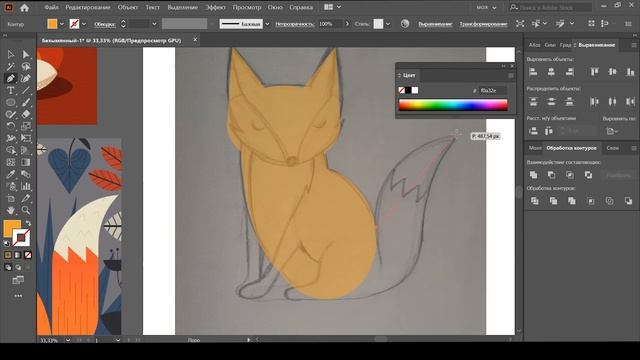Choose the Eyedropper tool

11,174
